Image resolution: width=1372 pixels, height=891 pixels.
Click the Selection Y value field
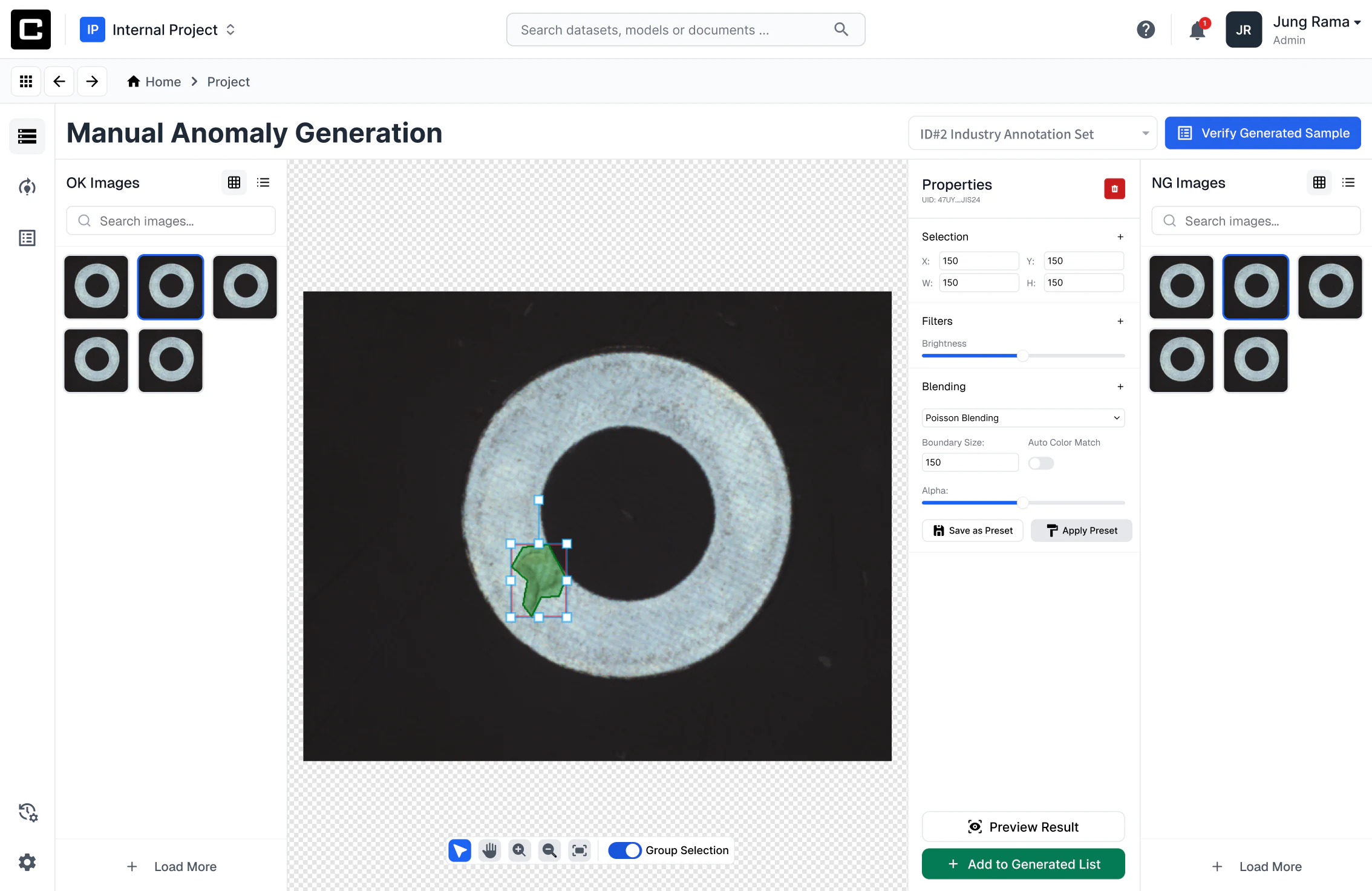click(x=1083, y=261)
